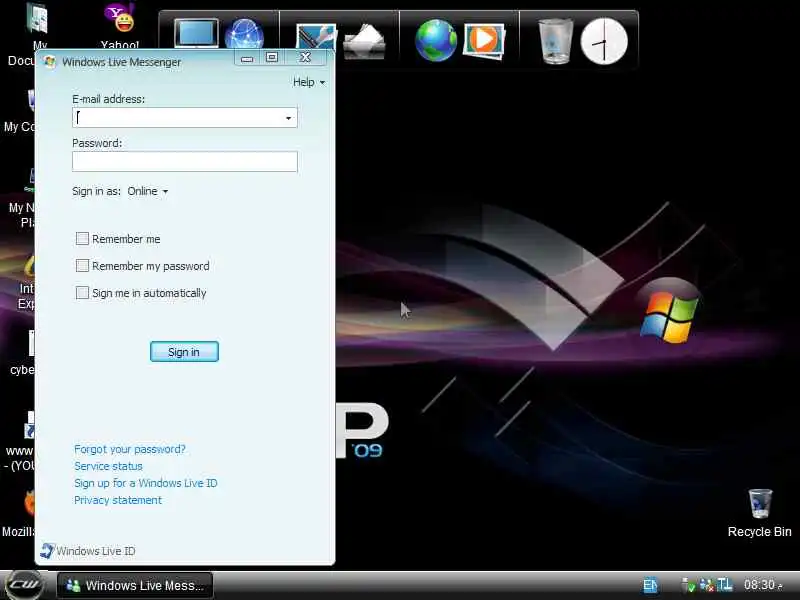Open the Recycle Bin desktop icon
800x600 pixels.
click(759, 513)
